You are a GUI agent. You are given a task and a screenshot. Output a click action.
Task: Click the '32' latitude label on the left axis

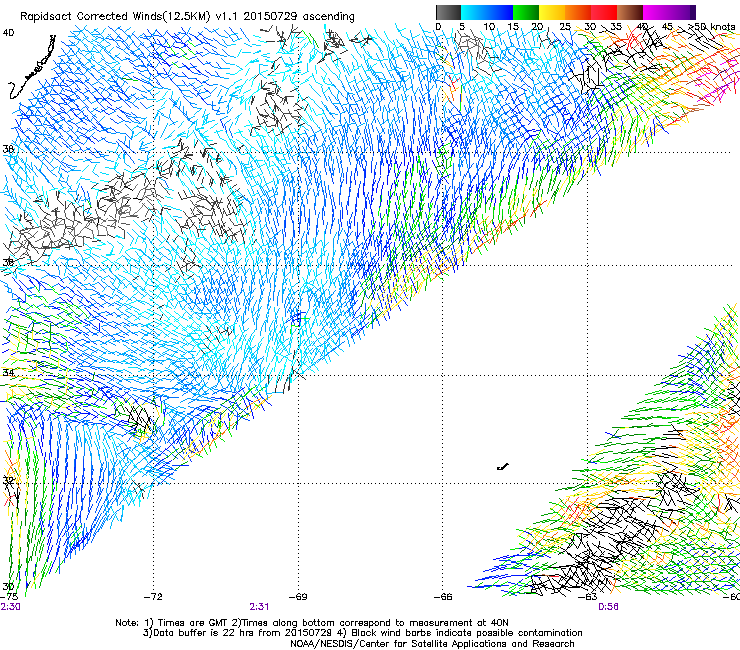coord(8,480)
